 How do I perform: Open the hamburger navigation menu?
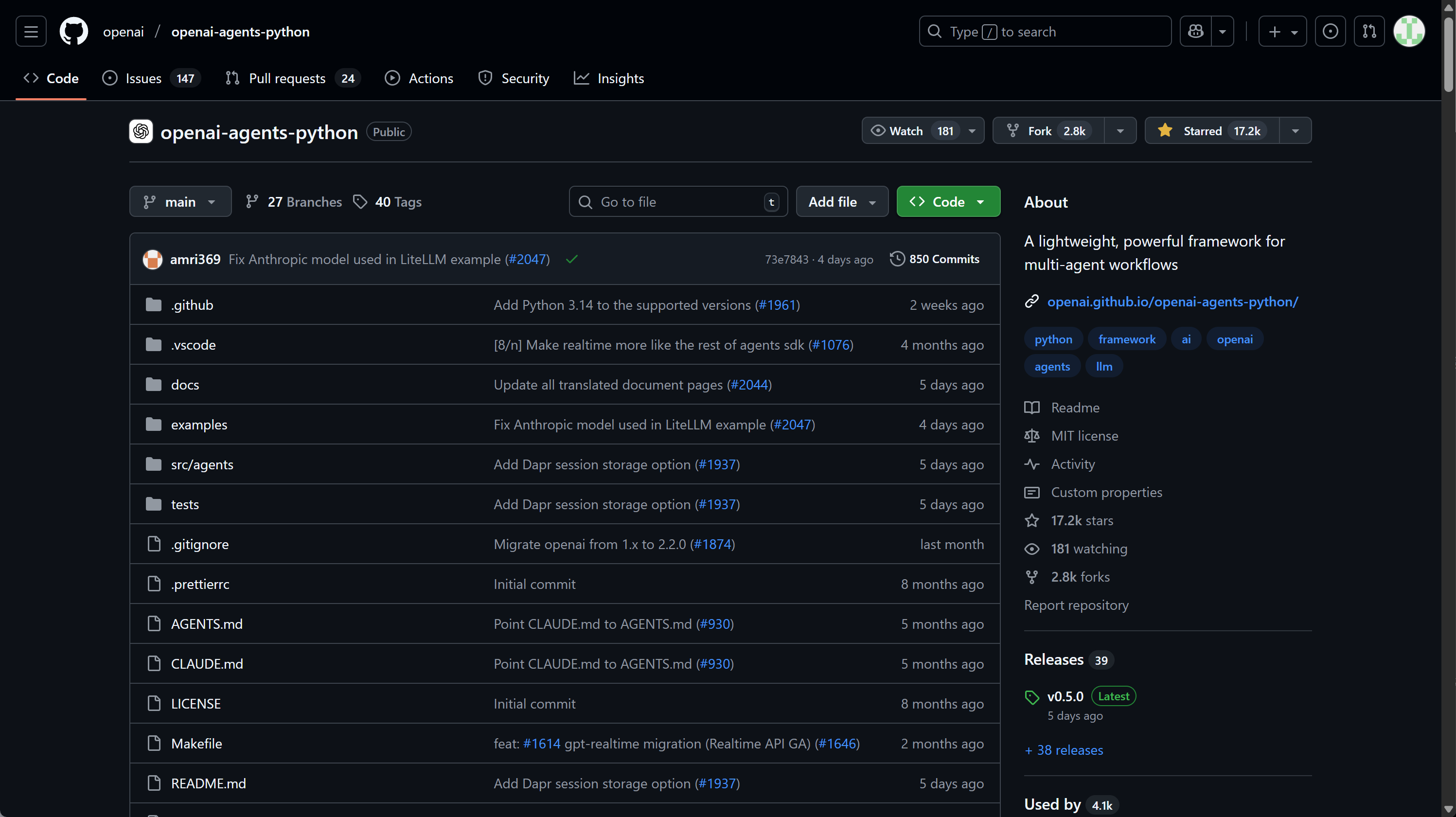[31, 32]
